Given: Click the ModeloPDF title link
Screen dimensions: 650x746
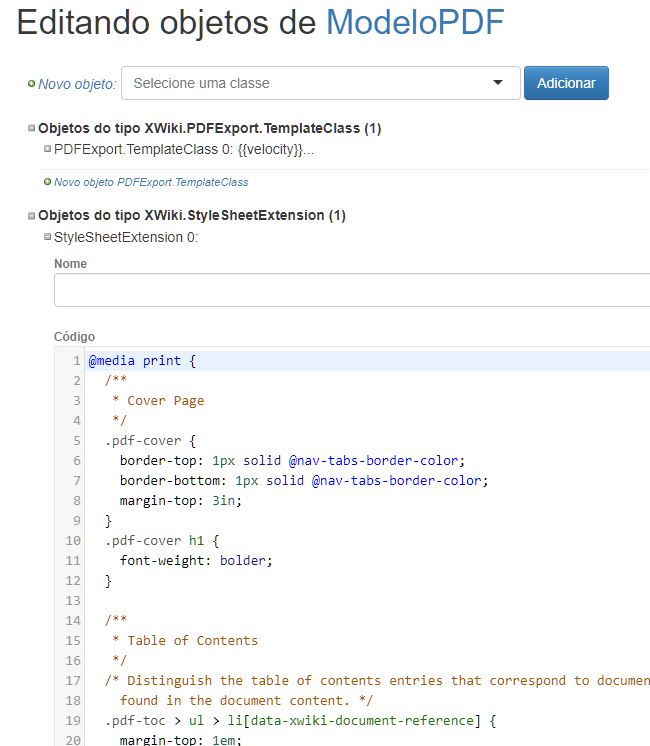Looking at the screenshot, I should 414,22.
